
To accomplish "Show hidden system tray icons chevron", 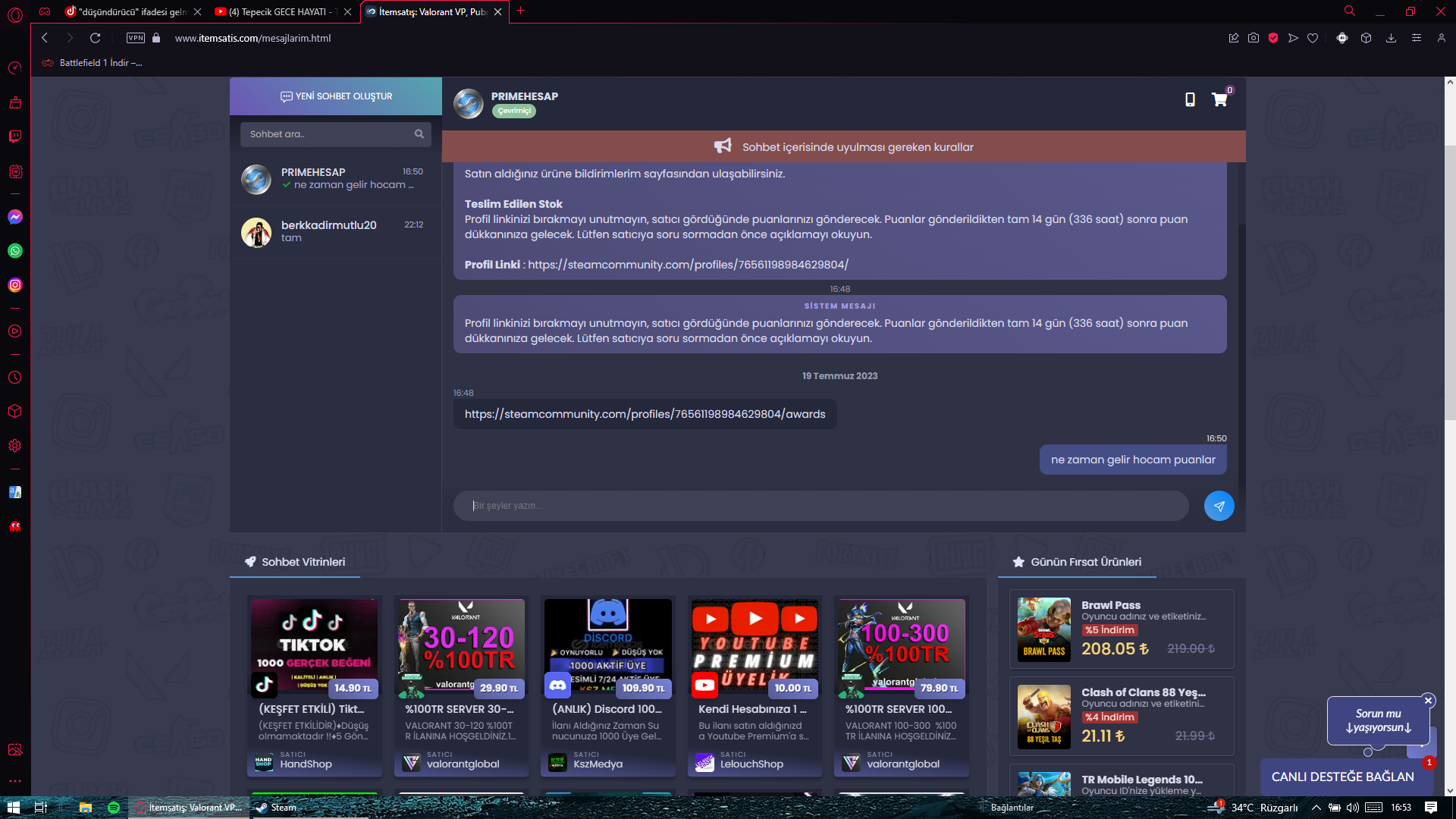I will coord(1316,808).
